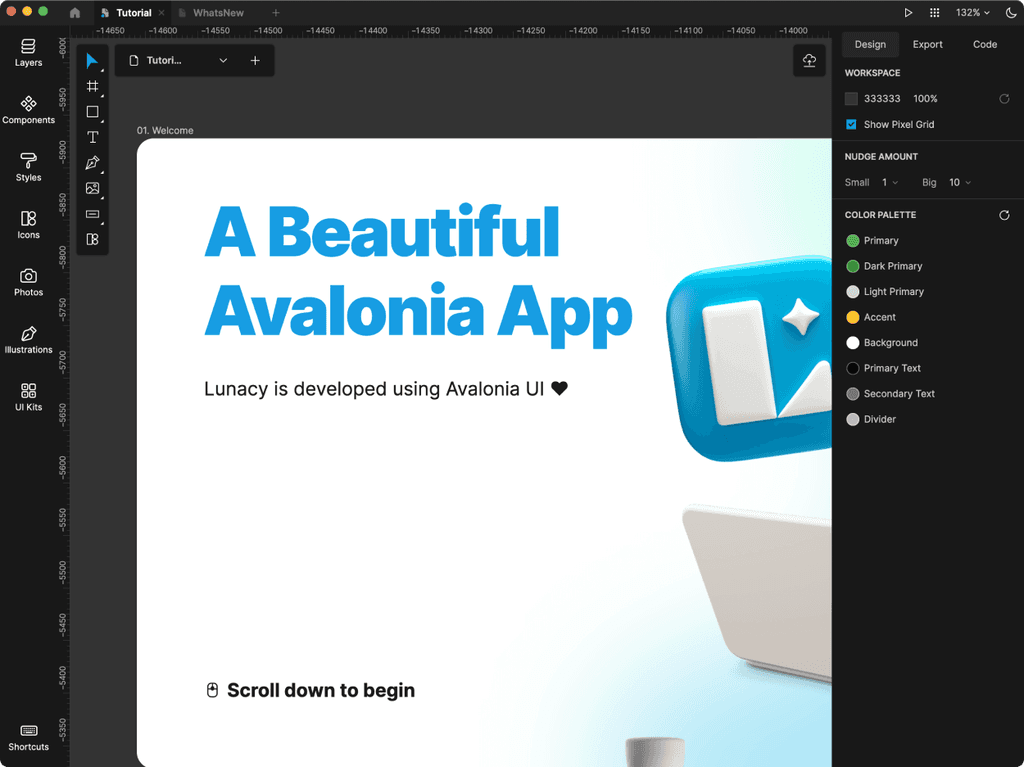Select the Accent color swatch
This screenshot has width=1024, height=767.
pos(851,317)
